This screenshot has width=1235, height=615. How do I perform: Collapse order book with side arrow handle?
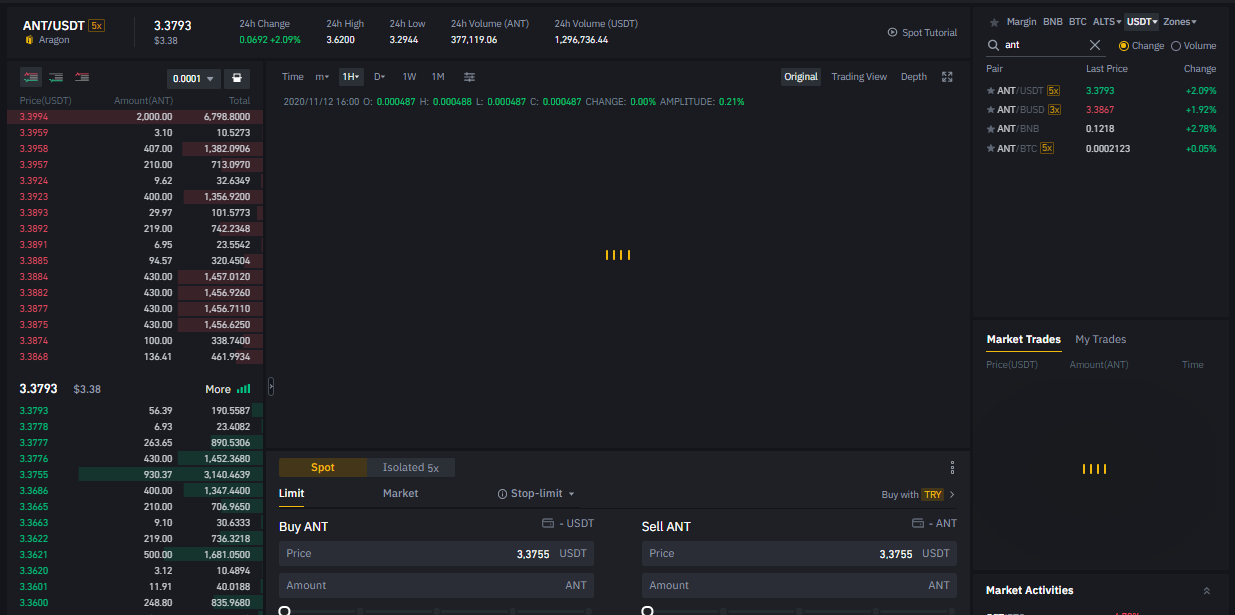[x=270, y=387]
